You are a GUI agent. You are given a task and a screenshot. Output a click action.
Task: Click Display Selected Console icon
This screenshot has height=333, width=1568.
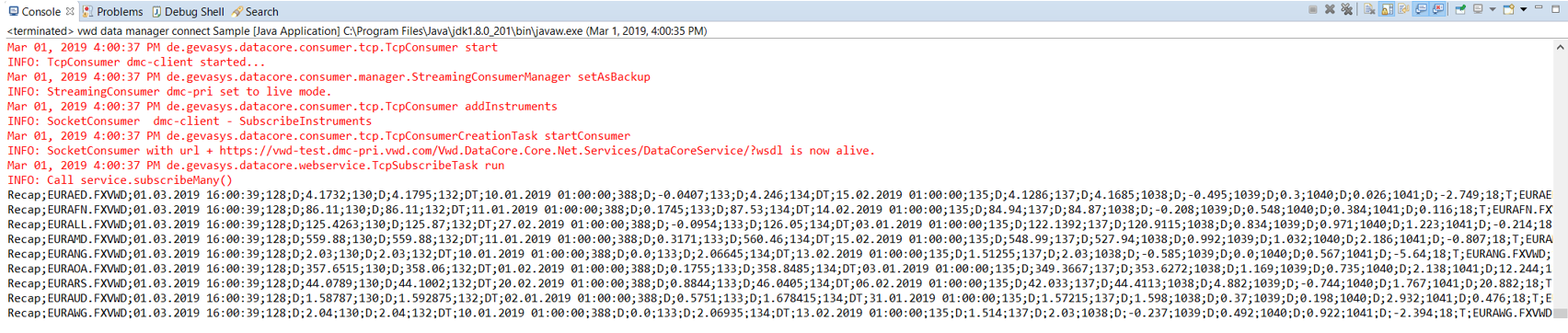pos(1478,9)
